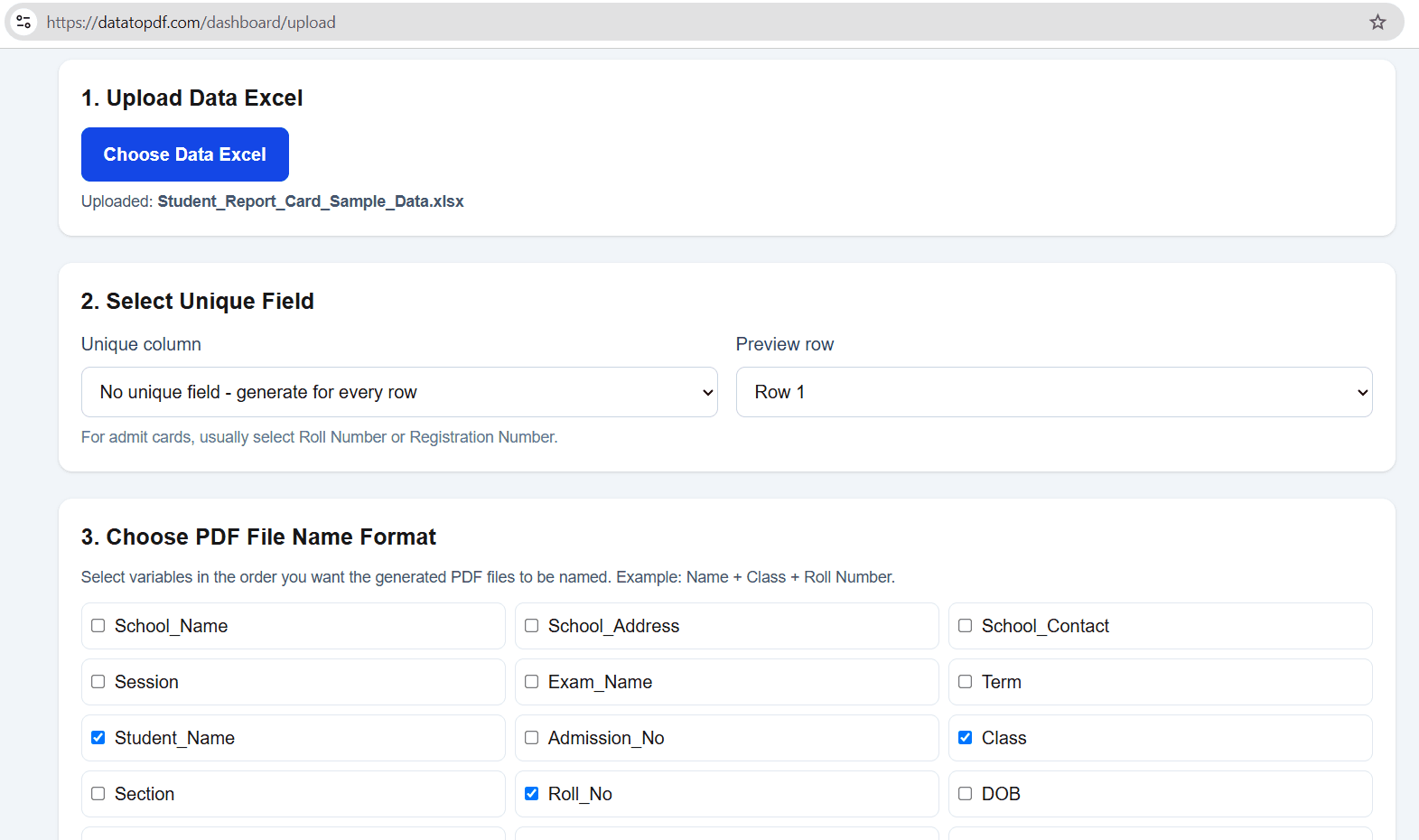Image resolution: width=1419 pixels, height=840 pixels.
Task: Check the DOB checkbox
Action: tap(966, 794)
